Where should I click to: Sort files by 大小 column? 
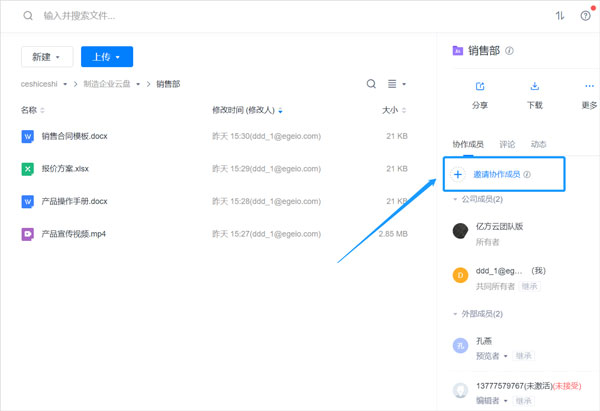click(x=394, y=110)
